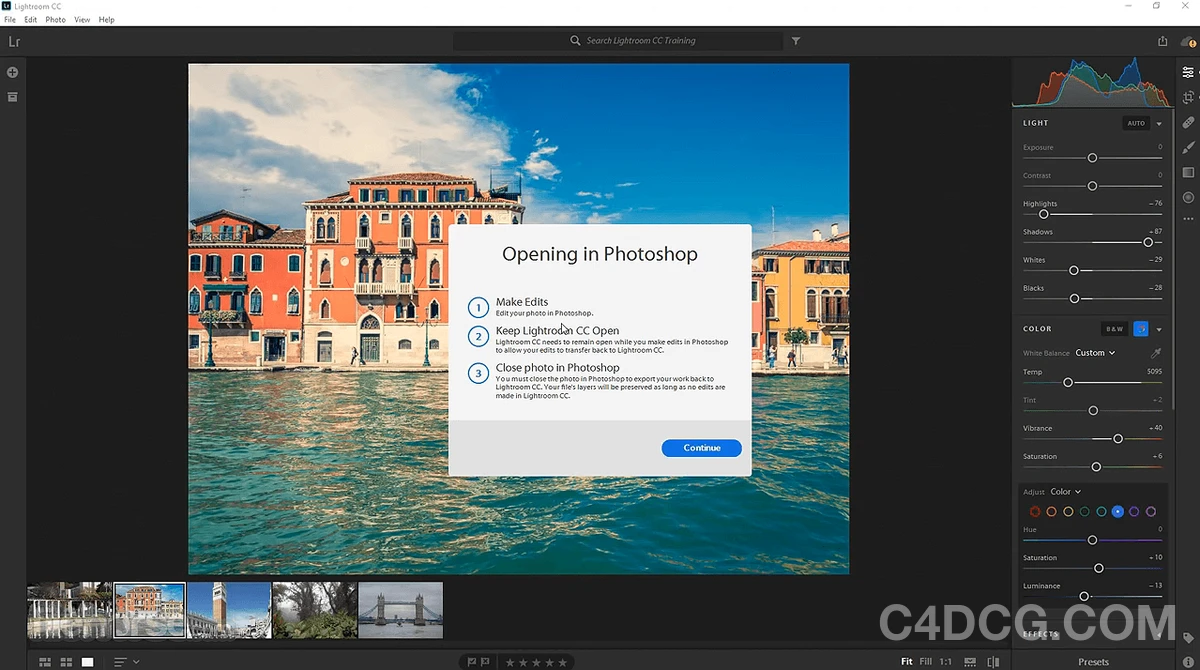Viewport: 1200px width, 670px height.
Task: Open the Adjust Color dropdown
Action: [1066, 491]
